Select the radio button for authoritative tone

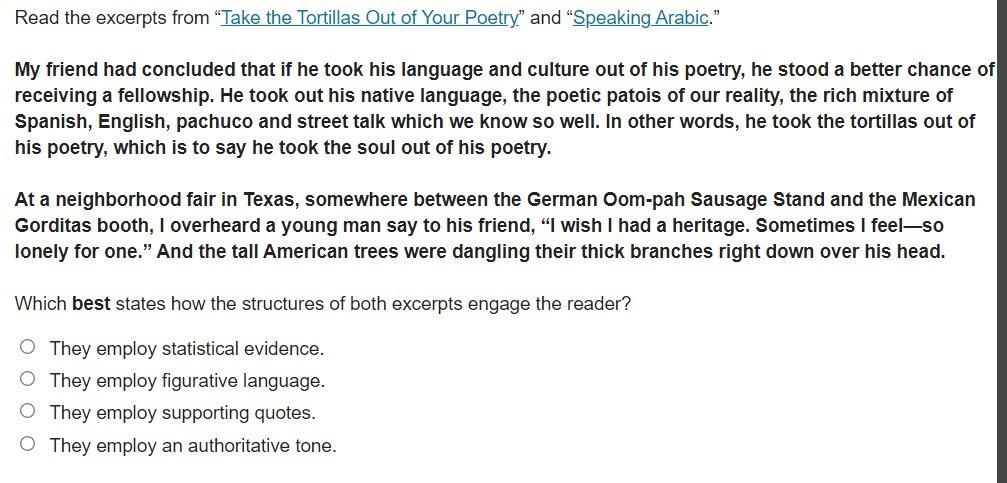click(27, 444)
